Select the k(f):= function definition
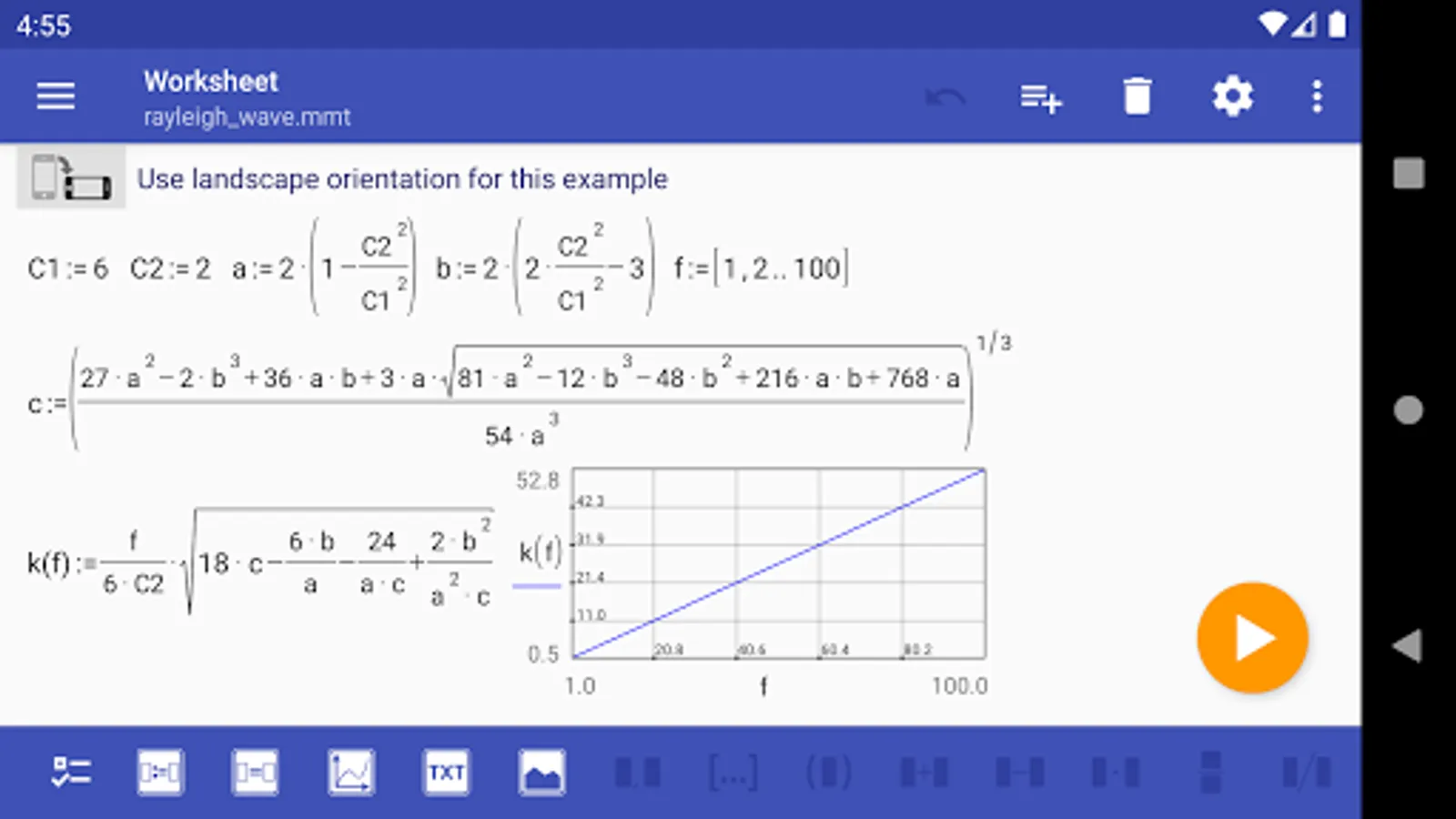 click(260, 562)
